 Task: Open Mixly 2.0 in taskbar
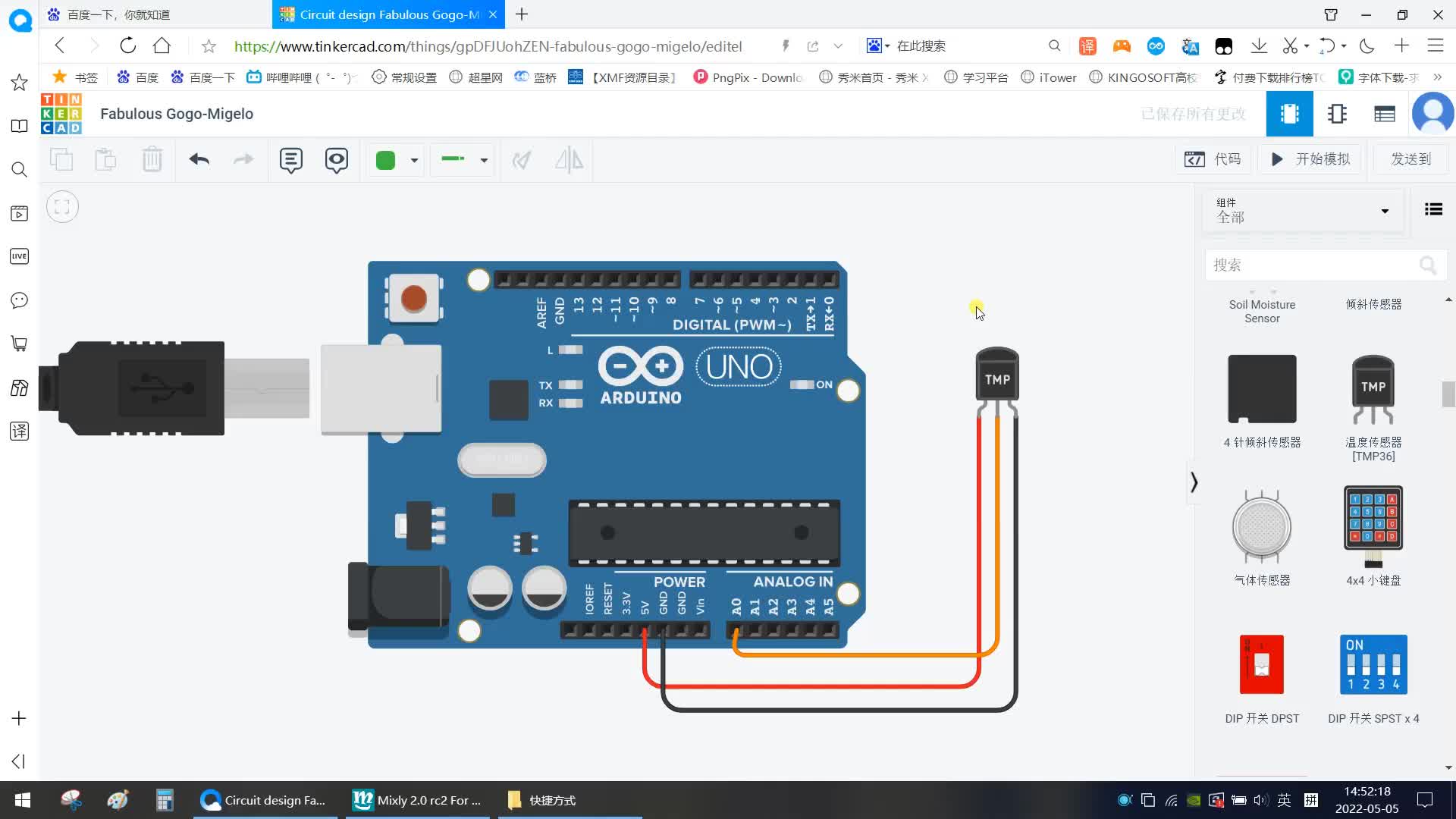418,800
